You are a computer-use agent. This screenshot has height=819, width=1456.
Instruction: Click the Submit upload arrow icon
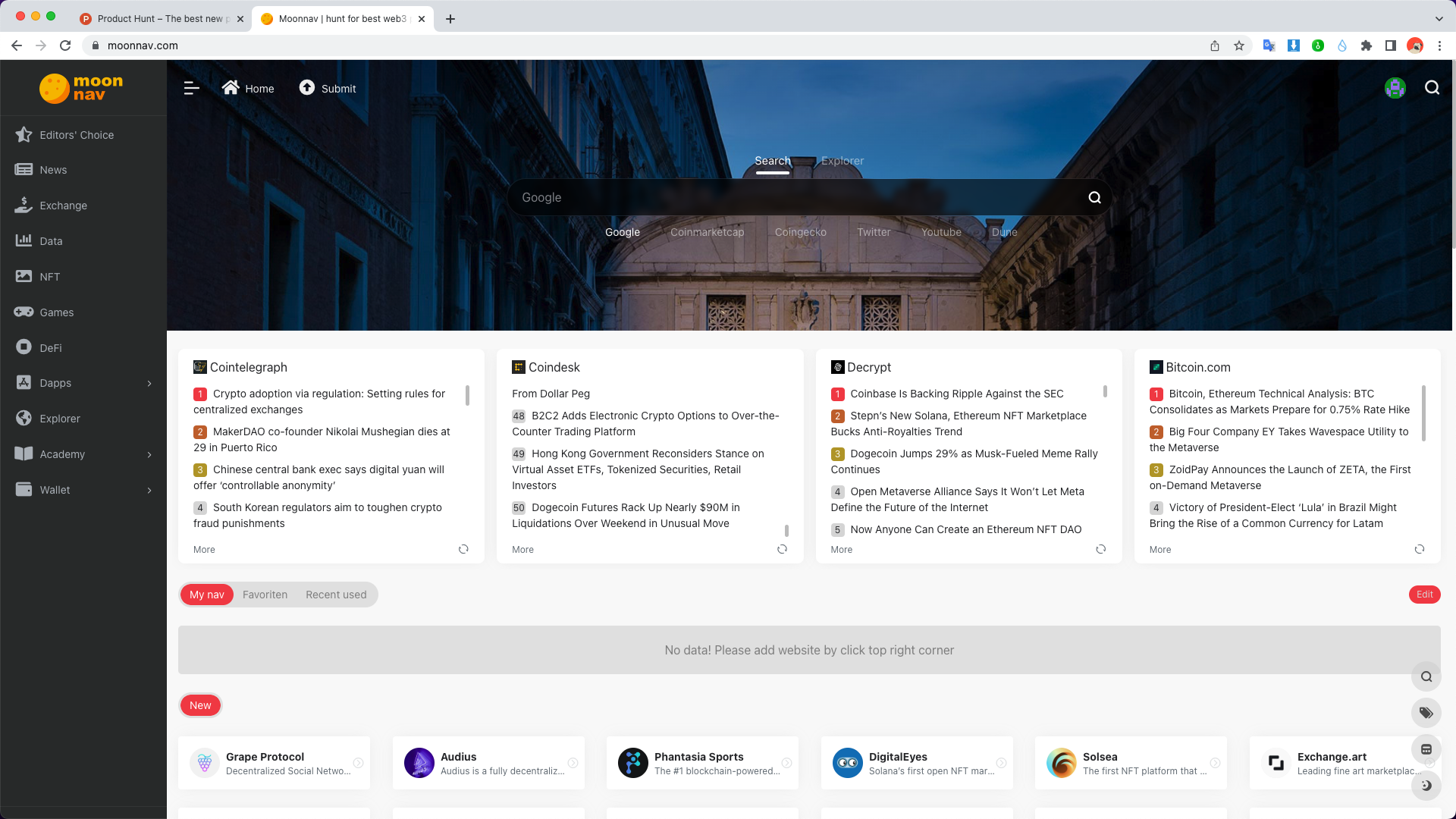pyautogui.click(x=306, y=88)
